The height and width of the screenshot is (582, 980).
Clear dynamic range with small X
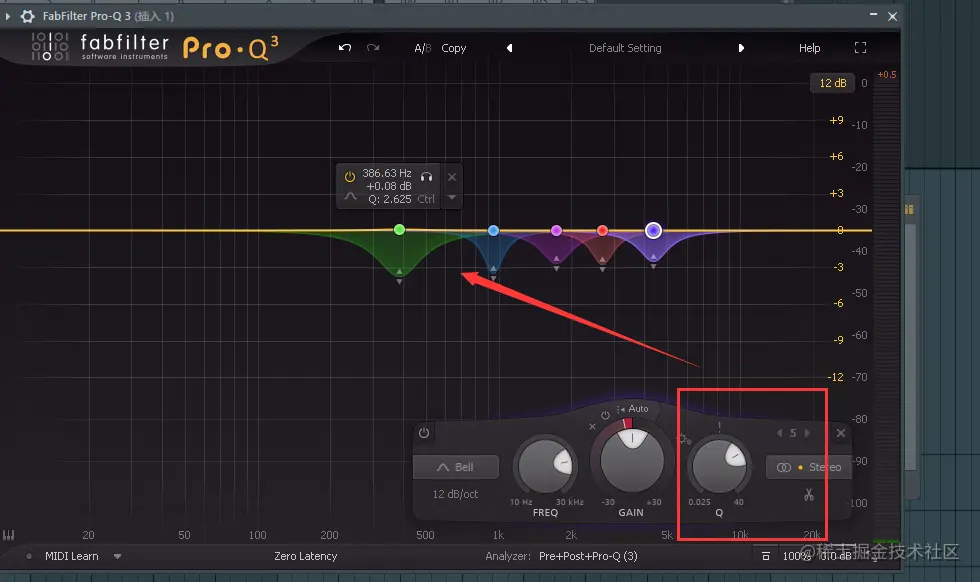(592, 426)
